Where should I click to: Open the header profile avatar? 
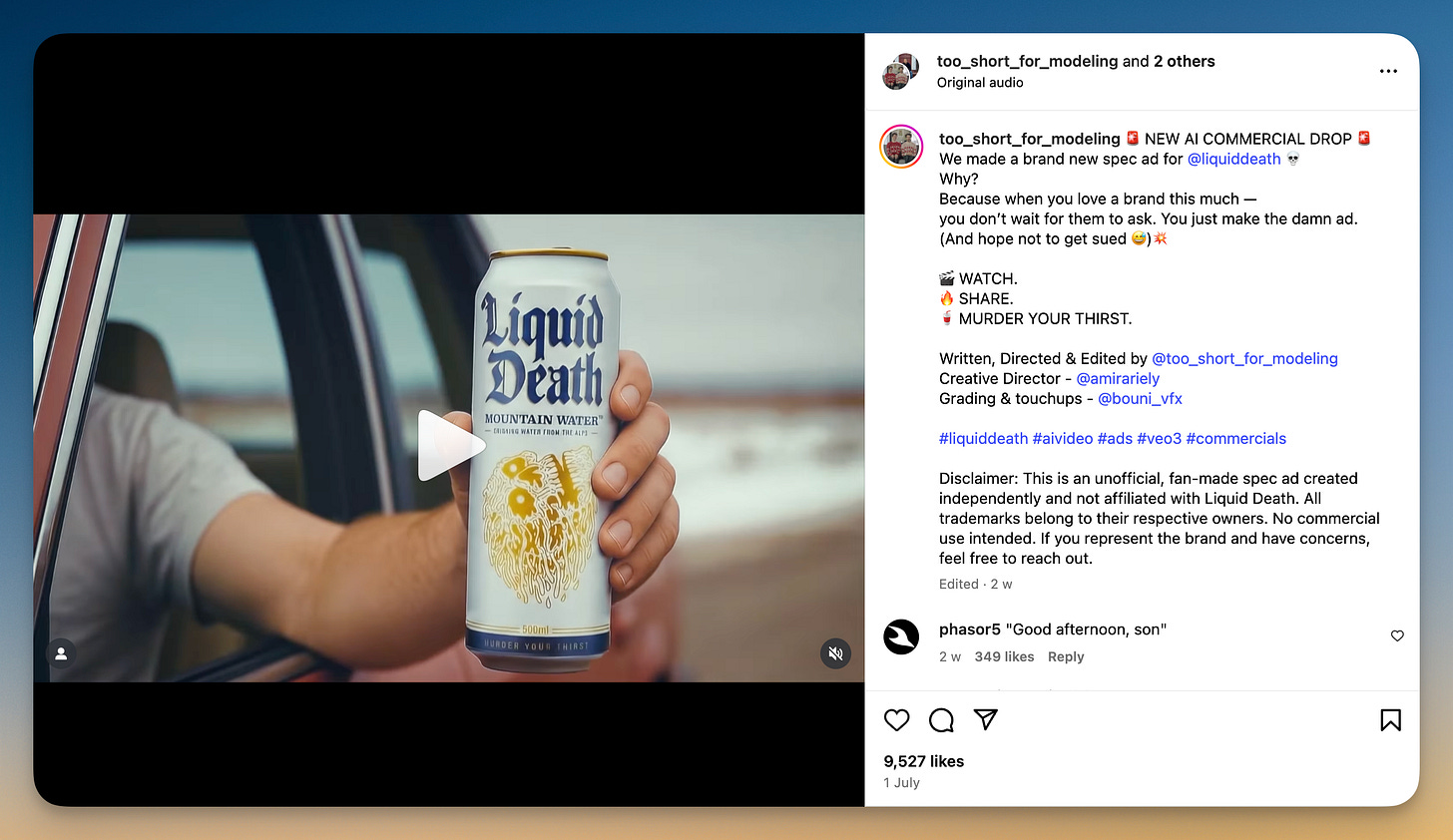pos(900,71)
